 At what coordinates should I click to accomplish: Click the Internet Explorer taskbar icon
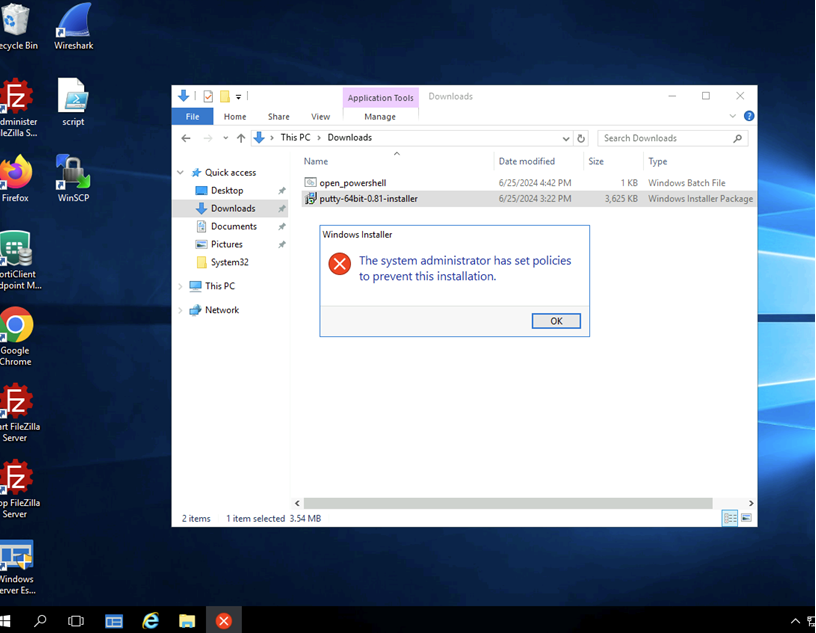tap(150, 621)
